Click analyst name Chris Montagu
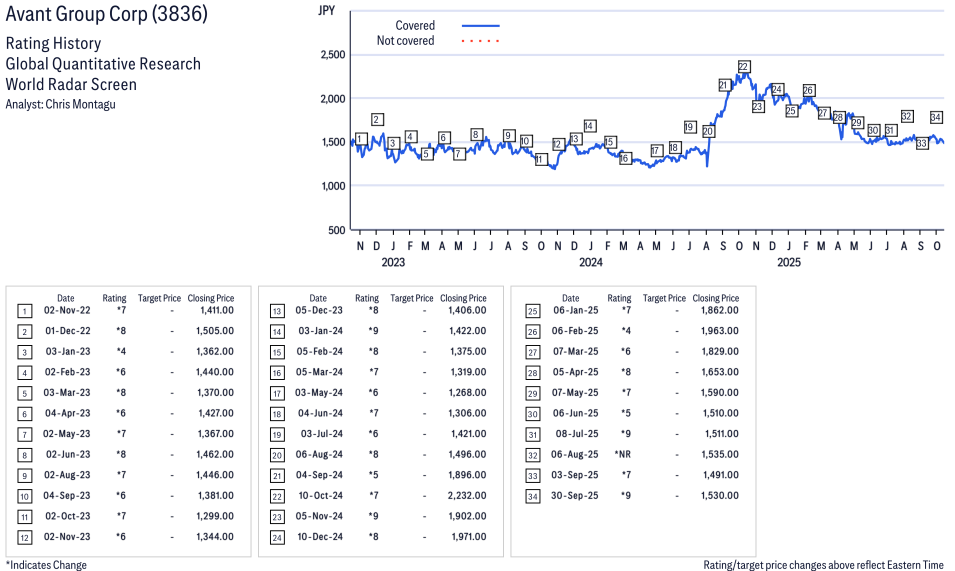The height and width of the screenshot is (571, 955). tap(82, 104)
